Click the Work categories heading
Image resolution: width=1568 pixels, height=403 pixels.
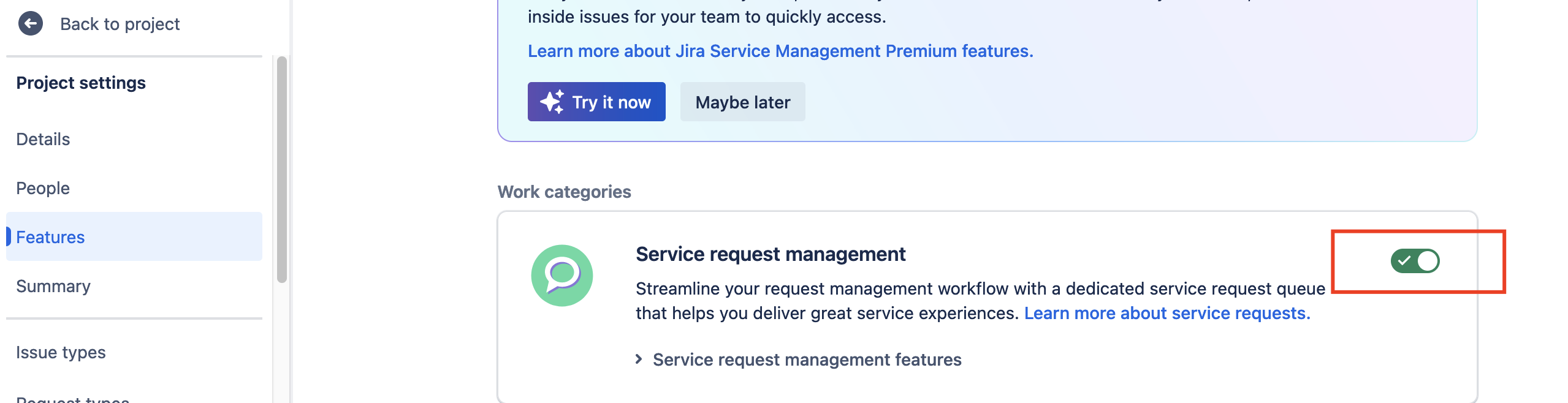click(x=565, y=192)
